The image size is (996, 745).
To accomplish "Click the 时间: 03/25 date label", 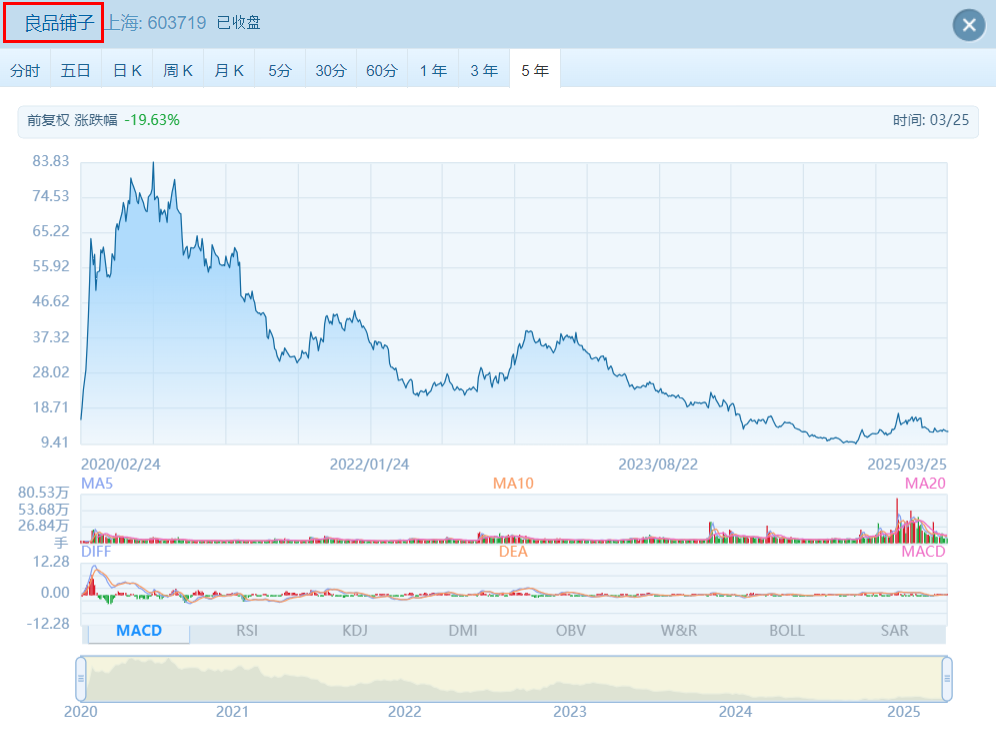I will point(931,120).
